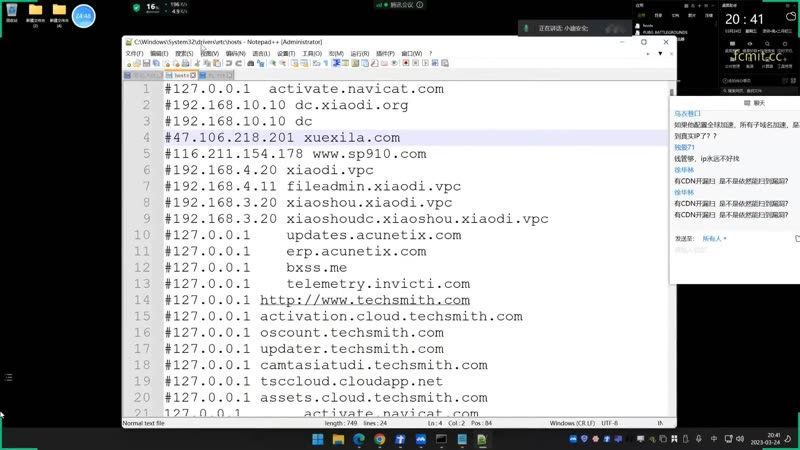Click the blue circular timer widget on desktop
Screen dimensions: 800x450
point(83,16)
